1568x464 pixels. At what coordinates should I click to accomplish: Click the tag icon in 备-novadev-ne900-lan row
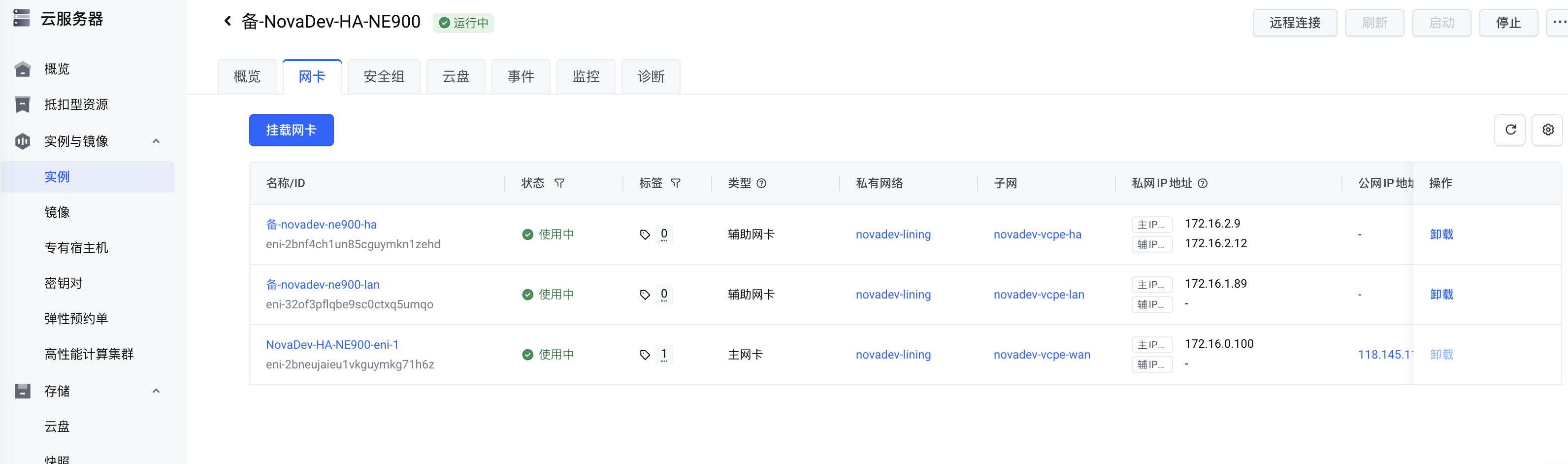point(645,295)
